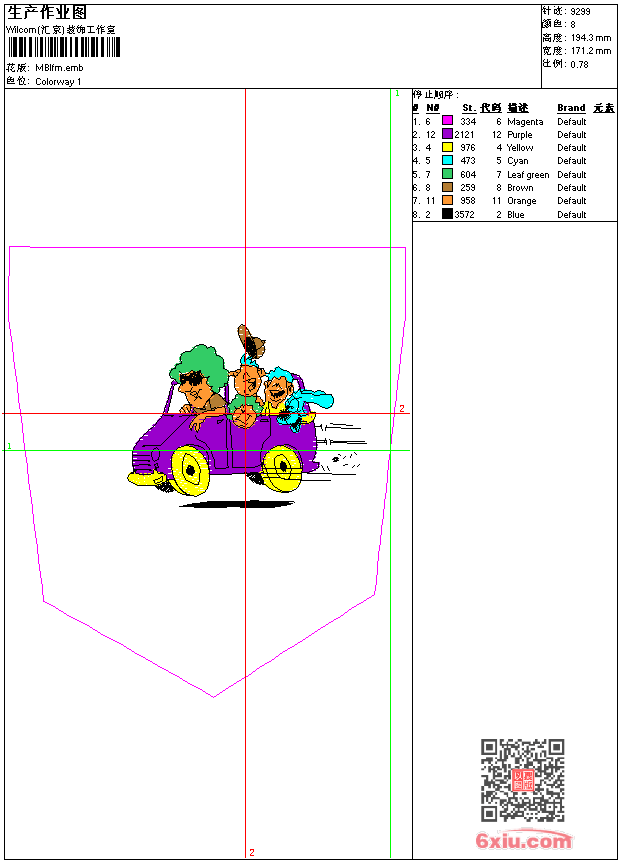Image resolution: width=620 pixels, height=860 pixels.
Task: Click the '描述' column header
Action: [x=517, y=108]
